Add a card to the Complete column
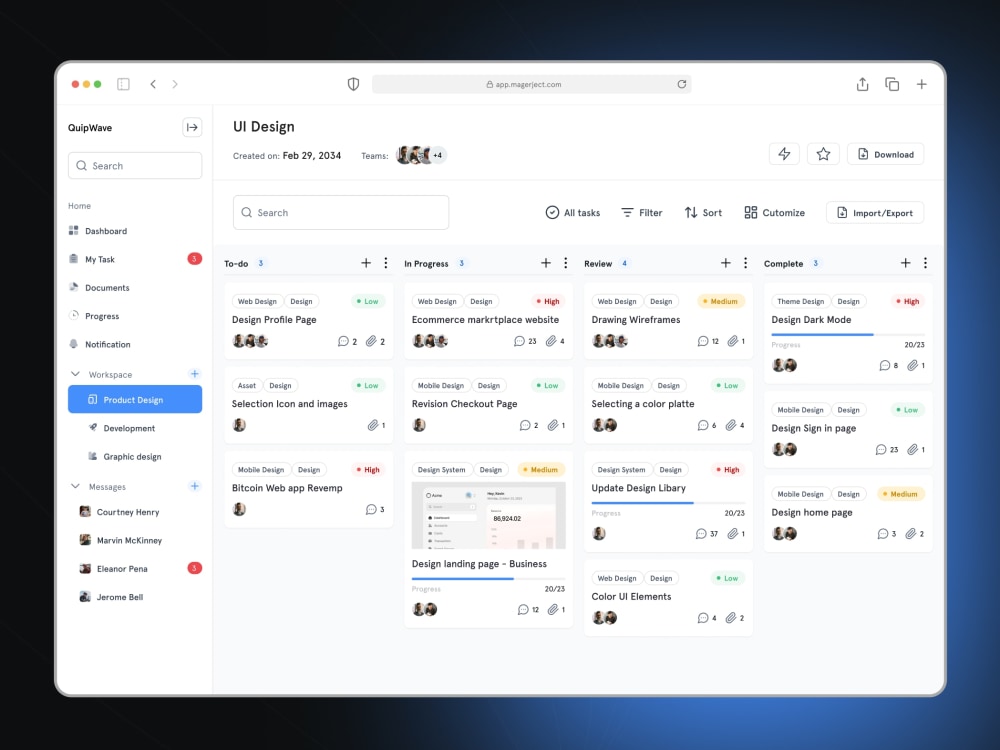 tap(906, 263)
